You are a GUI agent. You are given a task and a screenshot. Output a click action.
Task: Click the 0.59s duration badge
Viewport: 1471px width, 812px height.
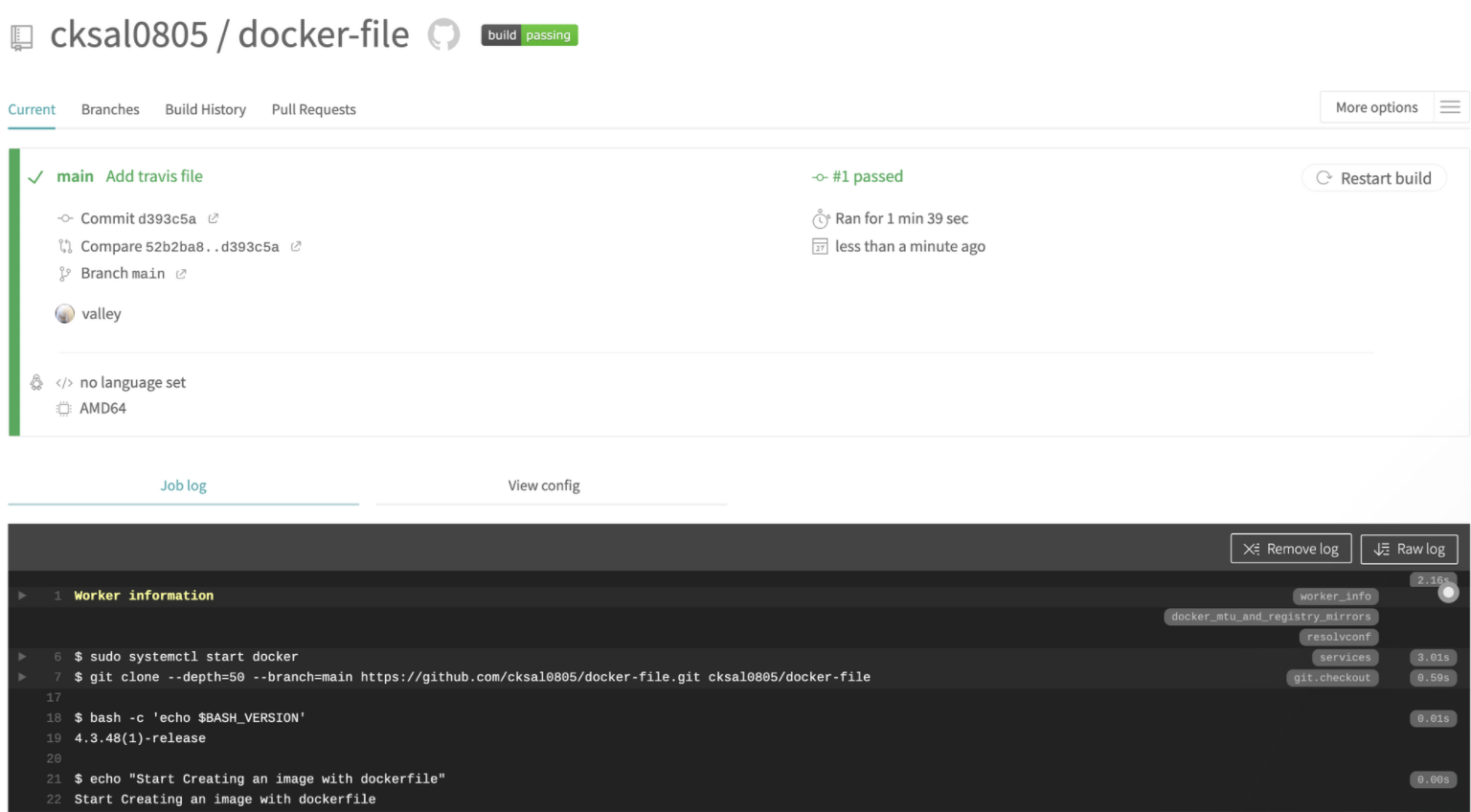pos(1433,678)
